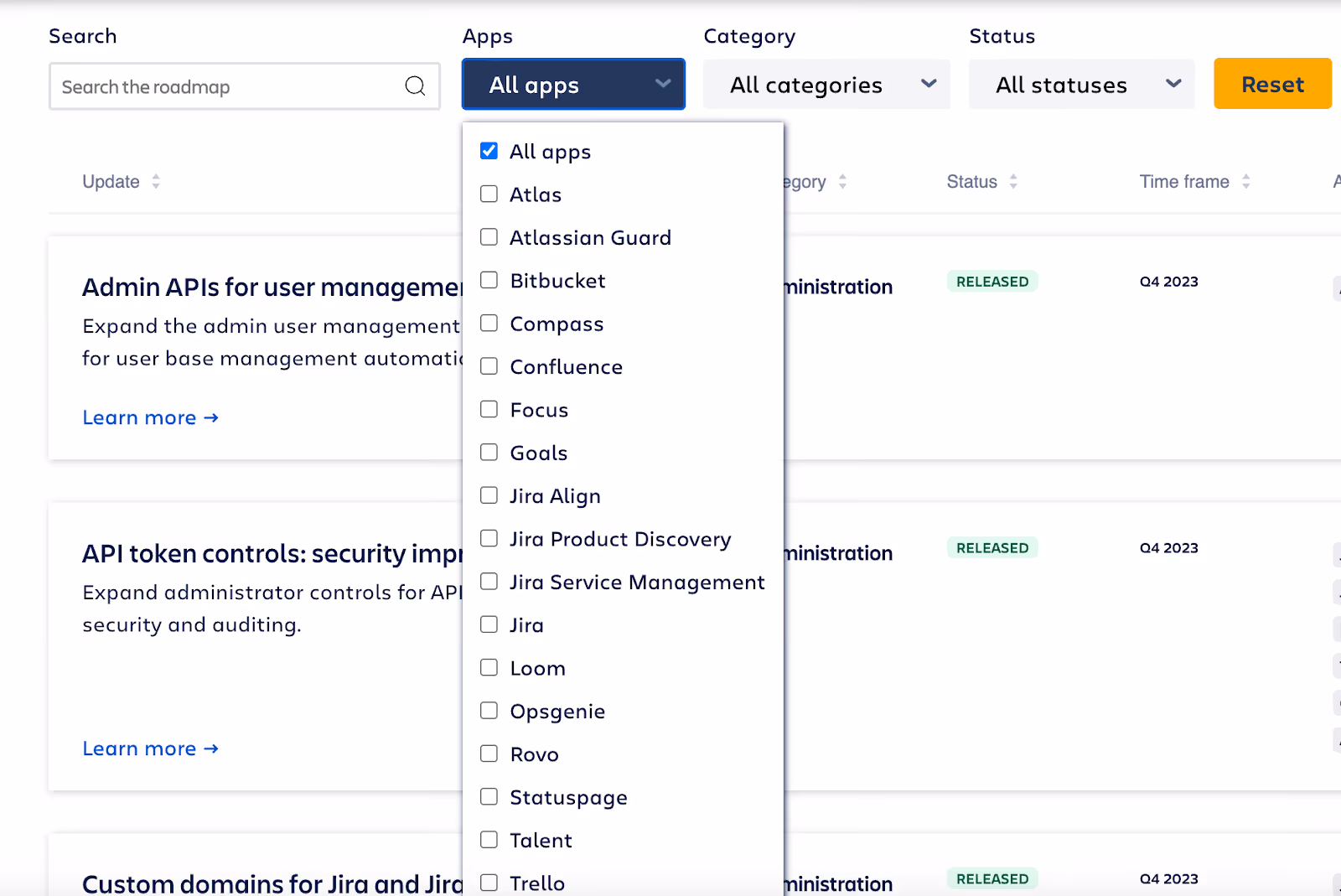Image resolution: width=1341 pixels, height=896 pixels.
Task: Check the Confluence checkbox
Action: point(489,366)
